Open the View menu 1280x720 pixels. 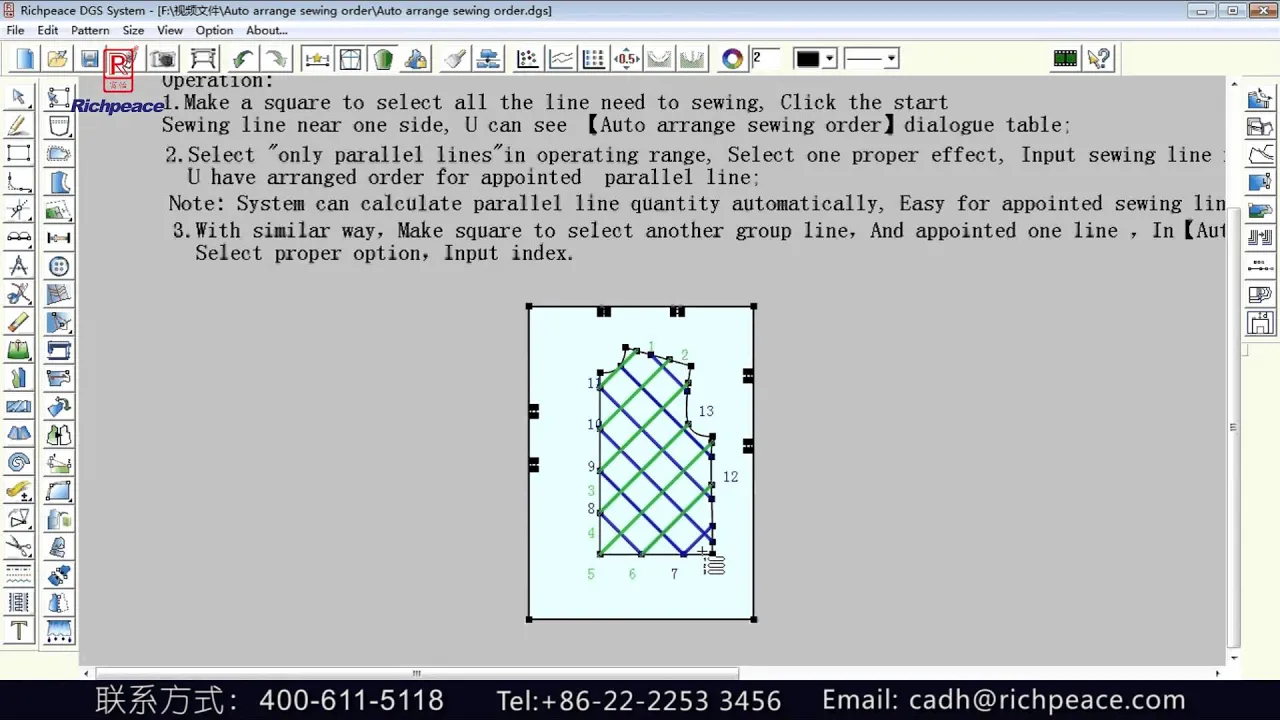pyautogui.click(x=170, y=30)
